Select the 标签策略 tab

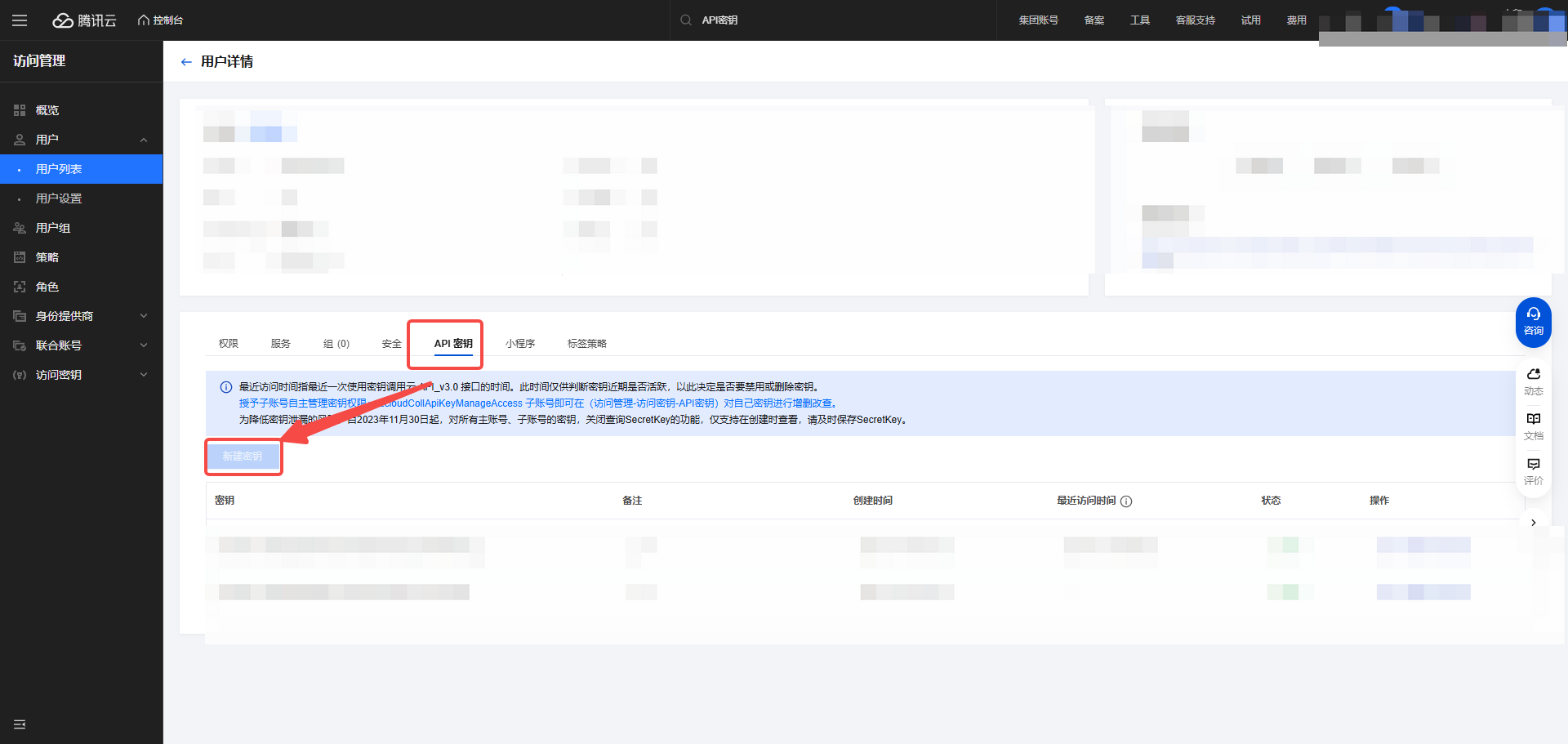[x=586, y=344]
